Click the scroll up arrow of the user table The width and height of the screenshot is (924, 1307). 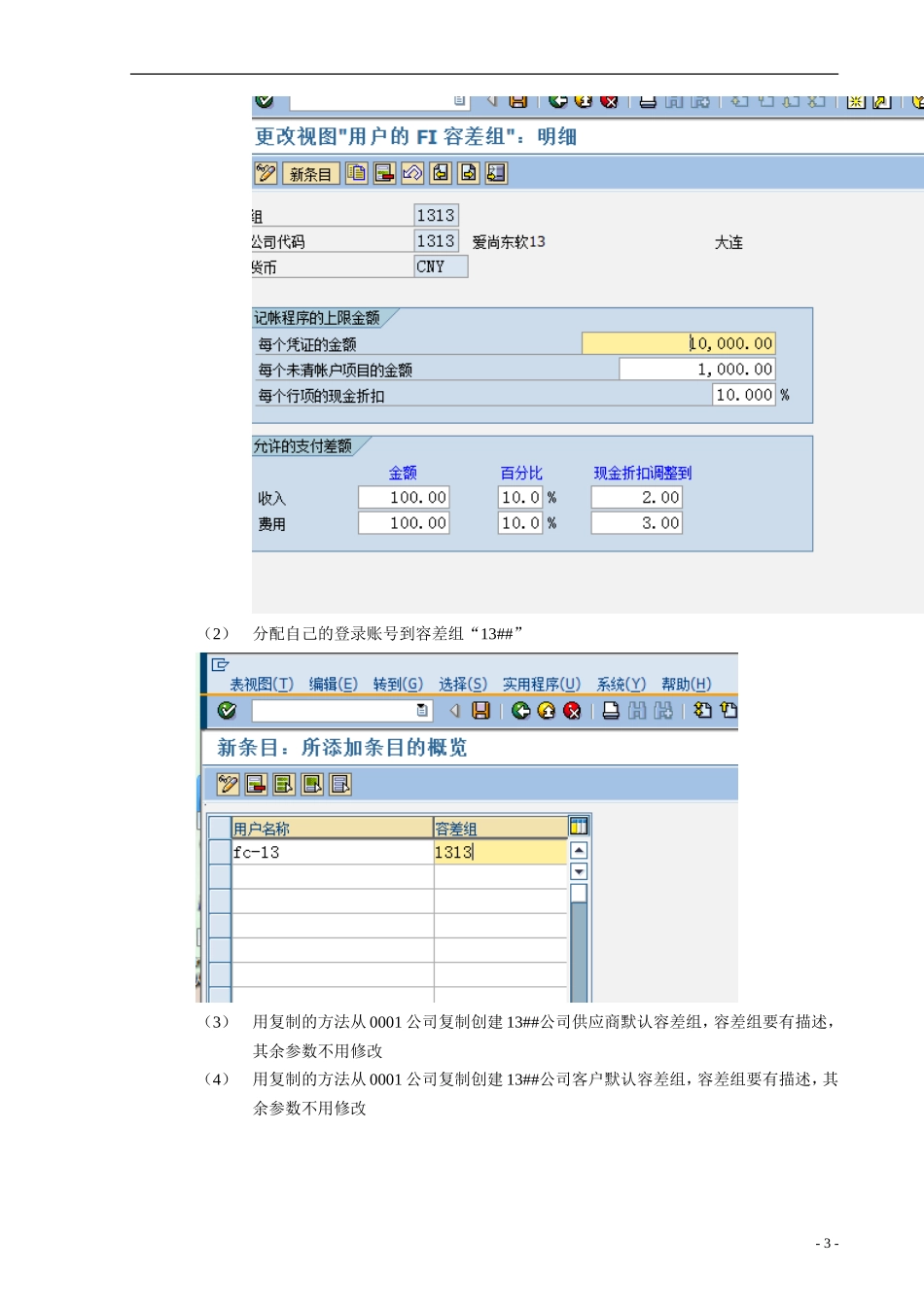coord(579,850)
